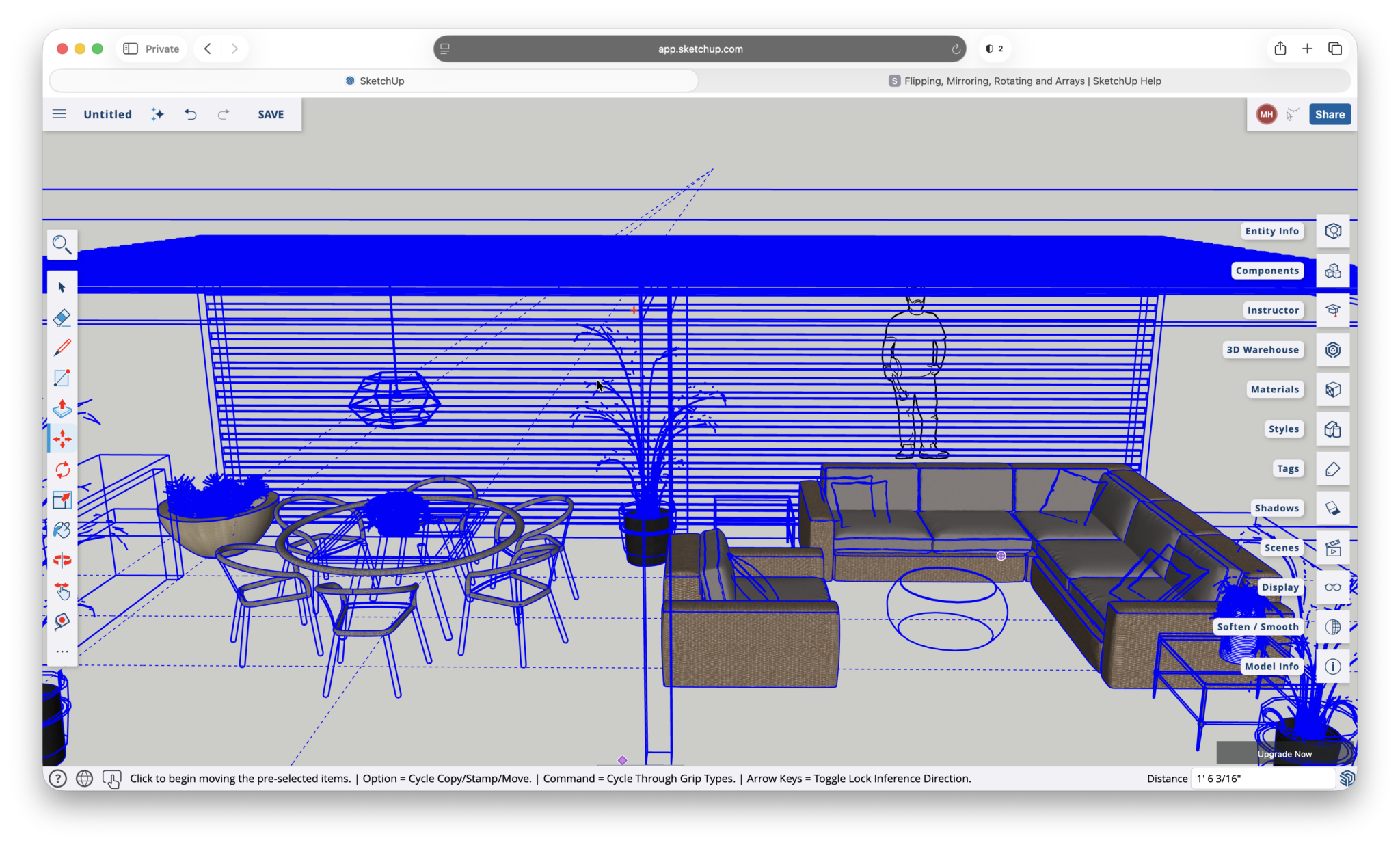The width and height of the screenshot is (1400, 847).
Task: Open the hamburger main menu
Action: click(x=59, y=114)
